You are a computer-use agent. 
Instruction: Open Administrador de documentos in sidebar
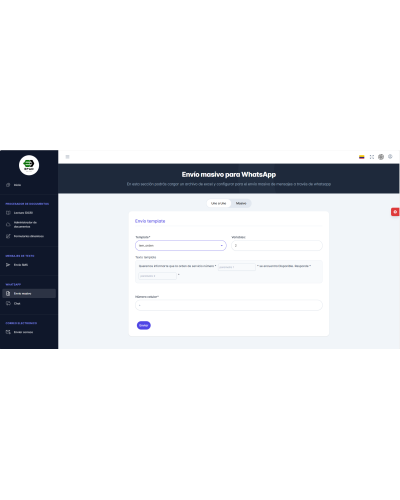click(21, 224)
